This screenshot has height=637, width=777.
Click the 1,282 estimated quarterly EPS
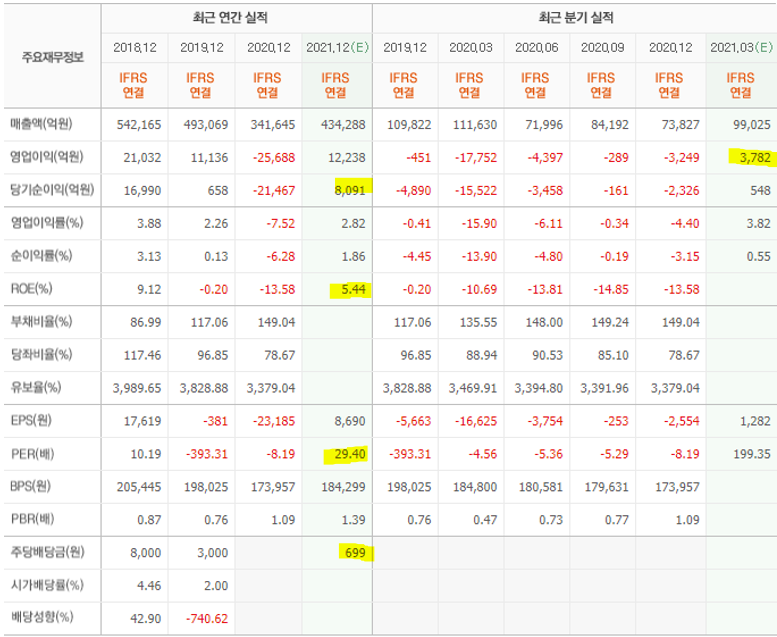[755, 421]
